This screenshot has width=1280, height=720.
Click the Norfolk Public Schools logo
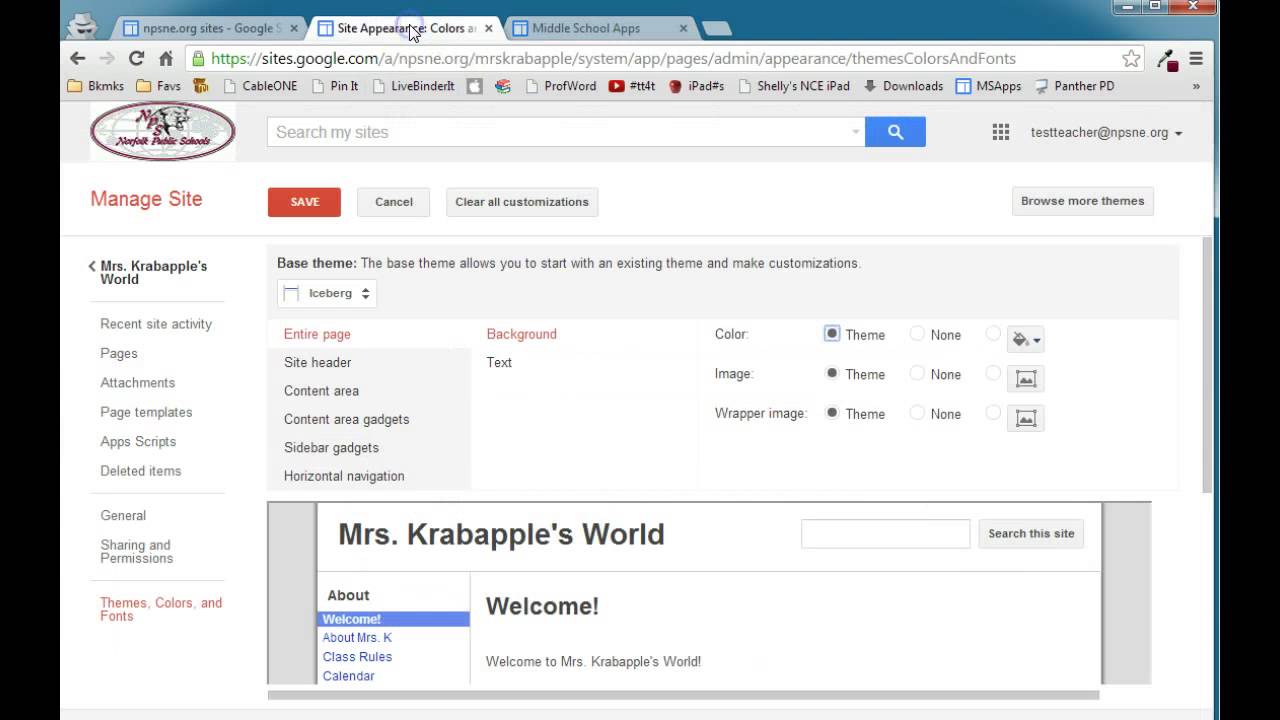click(163, 131)
